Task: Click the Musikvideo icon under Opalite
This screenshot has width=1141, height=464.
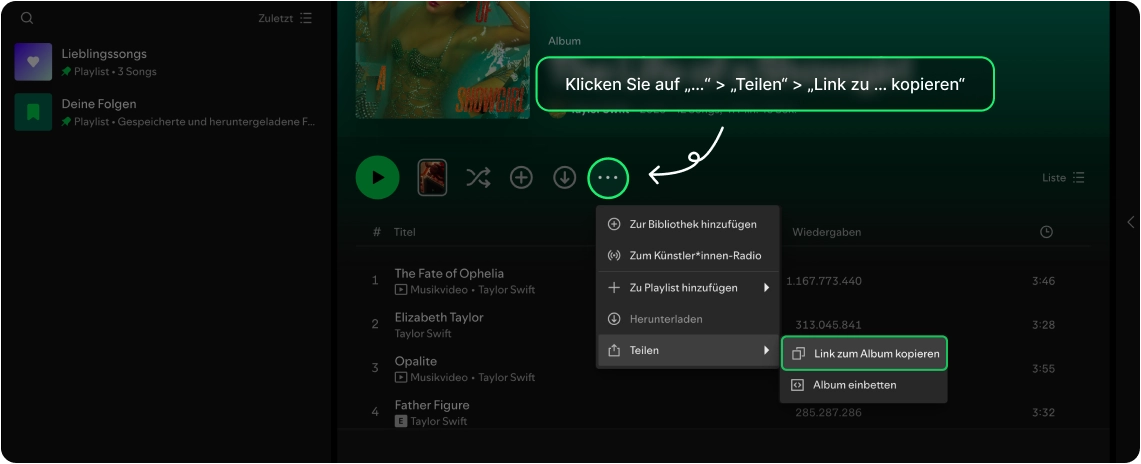Action: (401, 377)
